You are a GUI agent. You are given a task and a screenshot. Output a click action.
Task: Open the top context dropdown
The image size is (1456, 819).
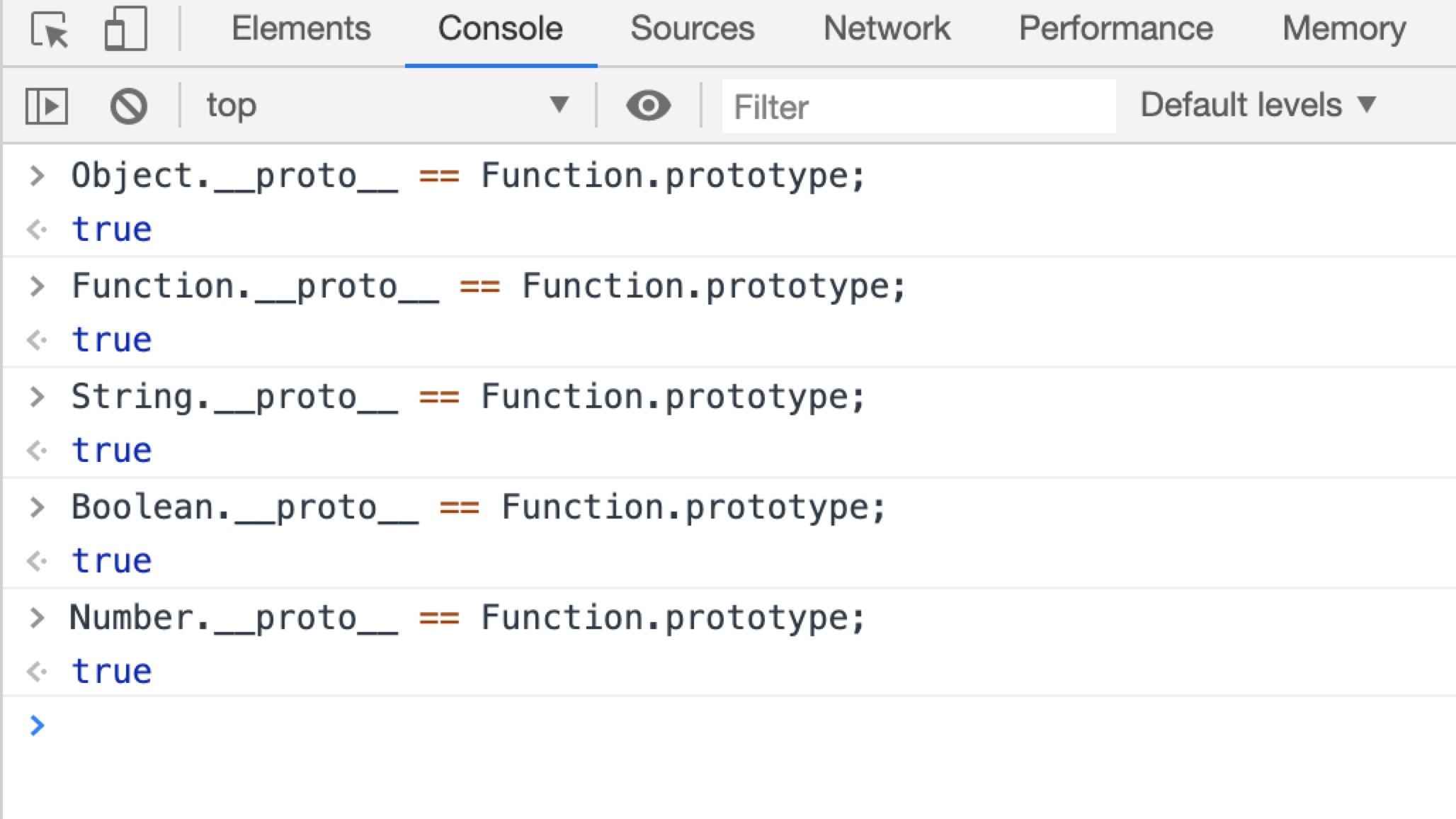pyautogui.click(x=387, y=106)
